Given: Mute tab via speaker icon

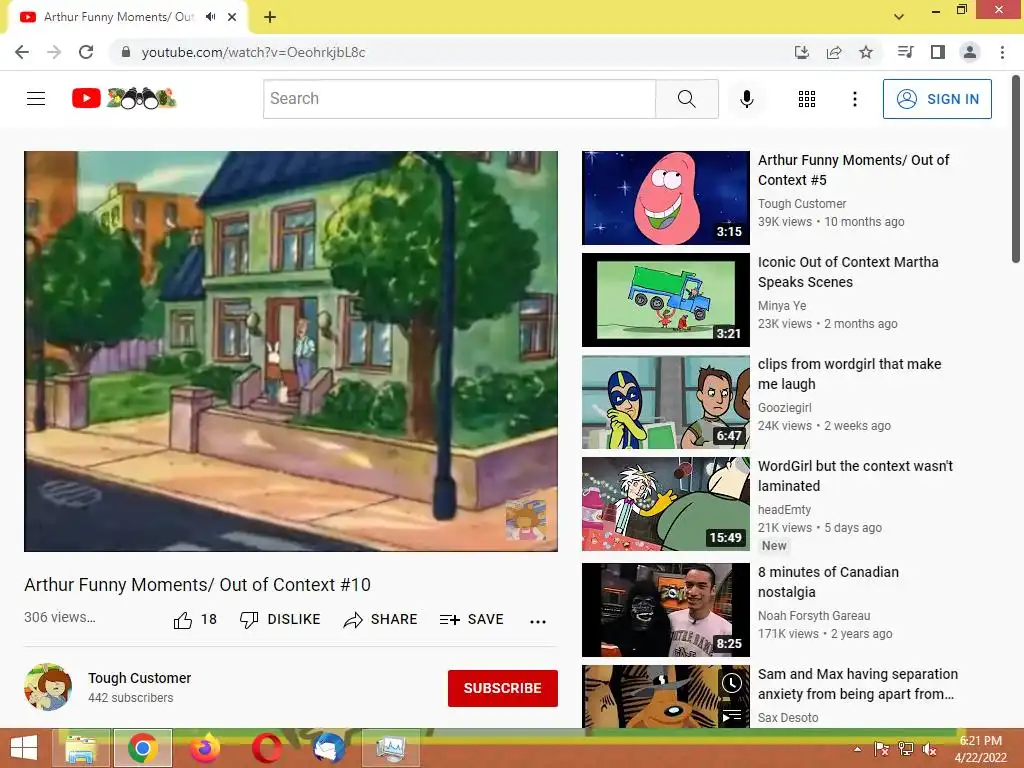Looking at the screenshot, I should 210,17.
